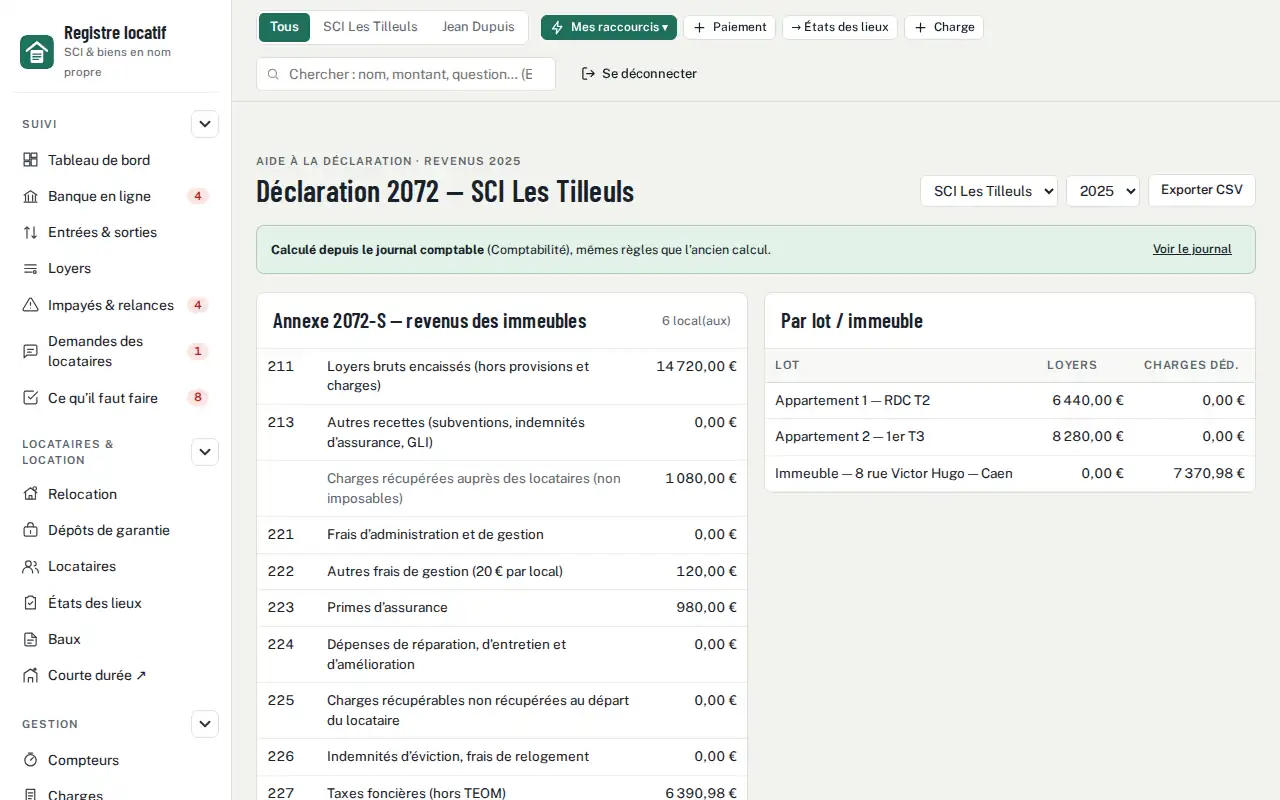This screenshot has width=1280, height=800.
Task: Click the États des lieux shortcut button
Action: pyautogui.click(x=840, y=27)
